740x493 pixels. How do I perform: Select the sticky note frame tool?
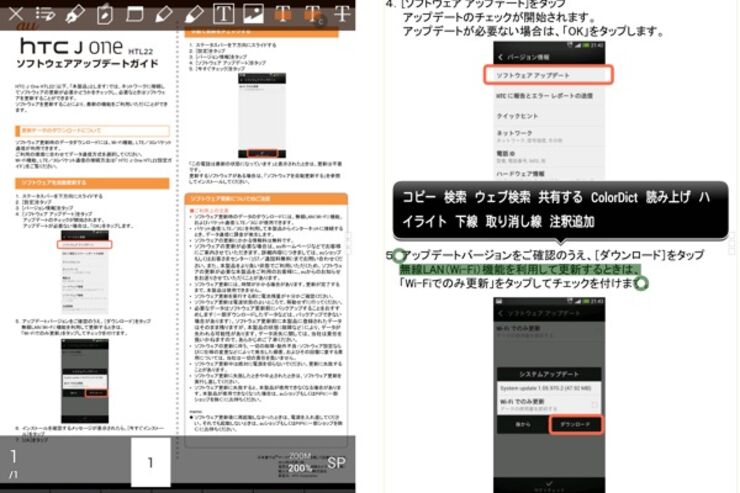tap(135, 14)
